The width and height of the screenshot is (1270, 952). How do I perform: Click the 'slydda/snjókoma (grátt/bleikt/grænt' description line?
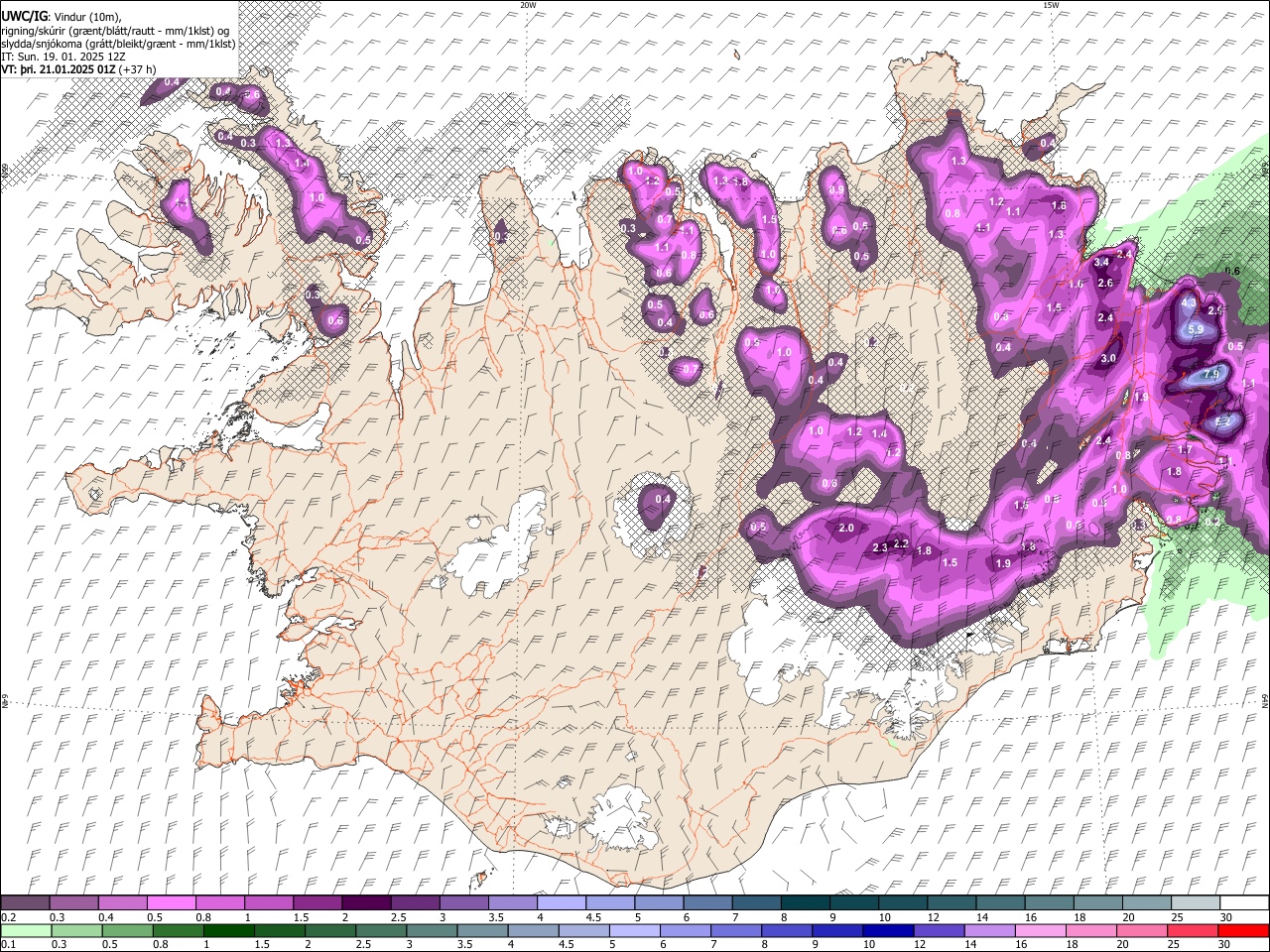point(118,44)
